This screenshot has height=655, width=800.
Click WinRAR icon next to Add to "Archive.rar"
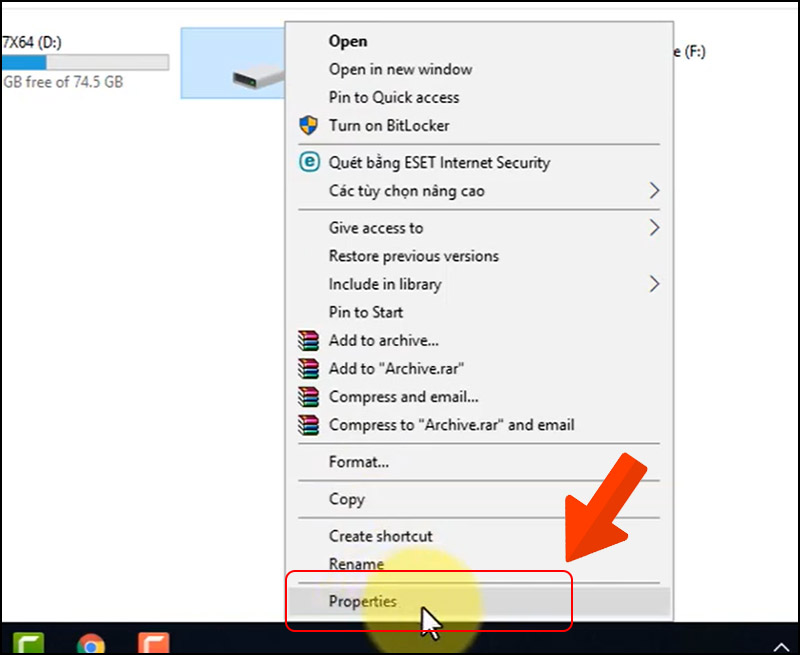coord(309,369)
